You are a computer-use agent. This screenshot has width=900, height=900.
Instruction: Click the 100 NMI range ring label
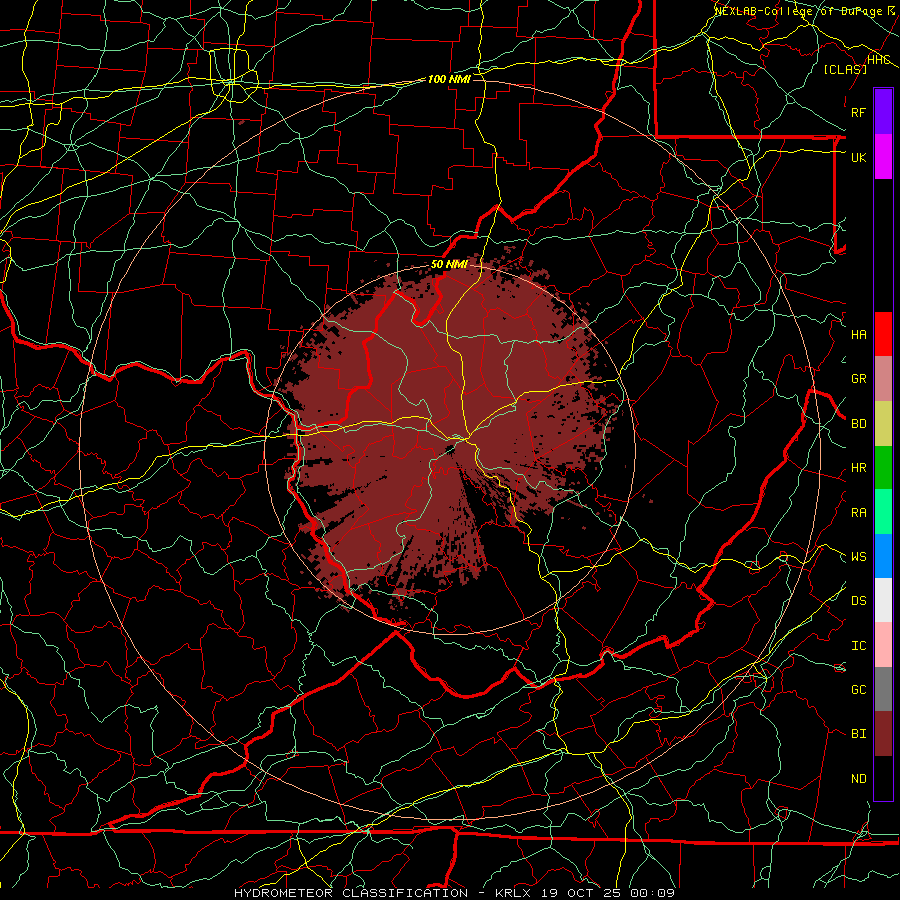[449, 79]
